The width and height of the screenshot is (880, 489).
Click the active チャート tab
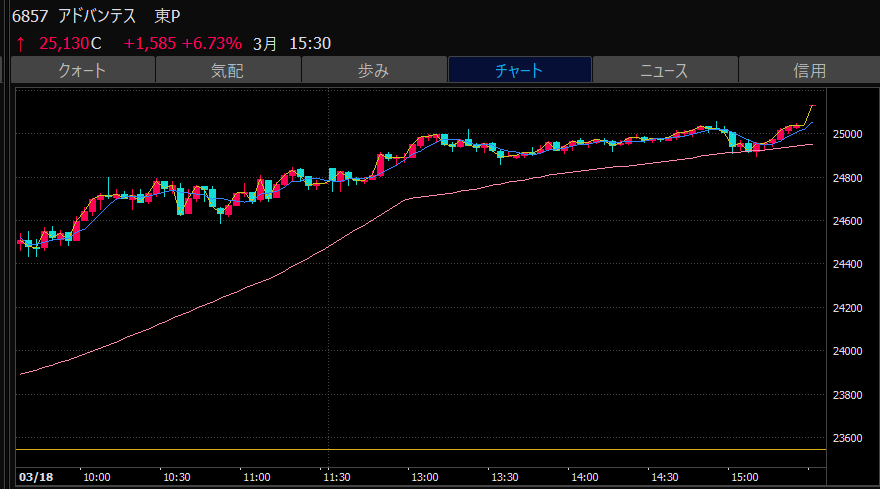tap(519, 70)
